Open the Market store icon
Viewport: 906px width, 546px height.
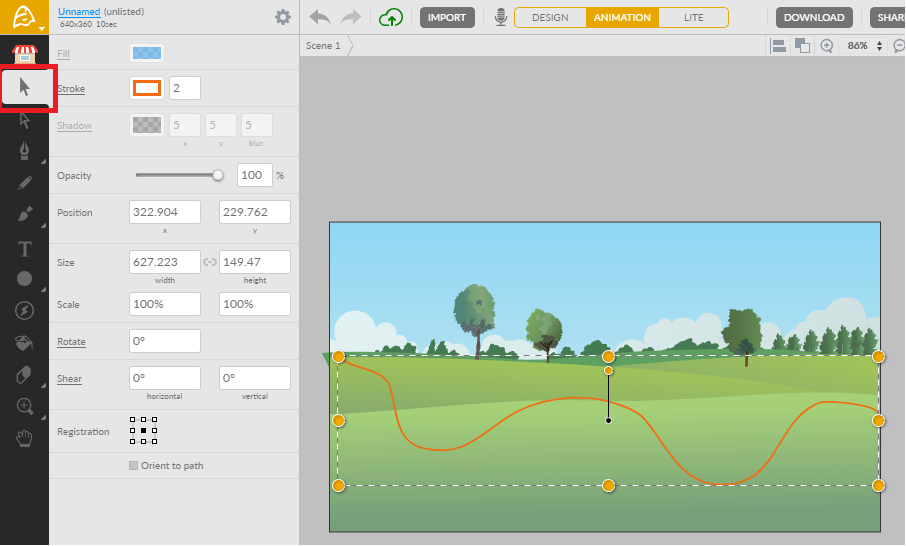pos(24,55)
